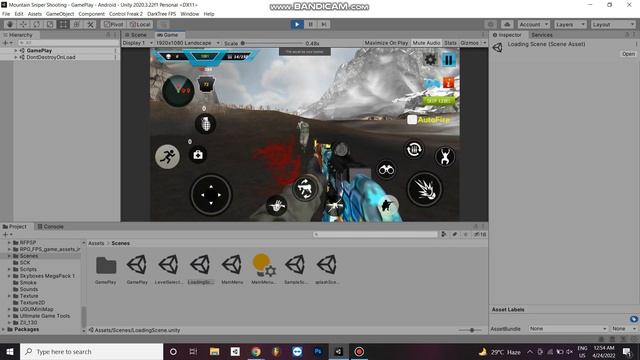640x360 pixels.
Task: Open the Control Freak 2 menu
Action: click(126, 14)
